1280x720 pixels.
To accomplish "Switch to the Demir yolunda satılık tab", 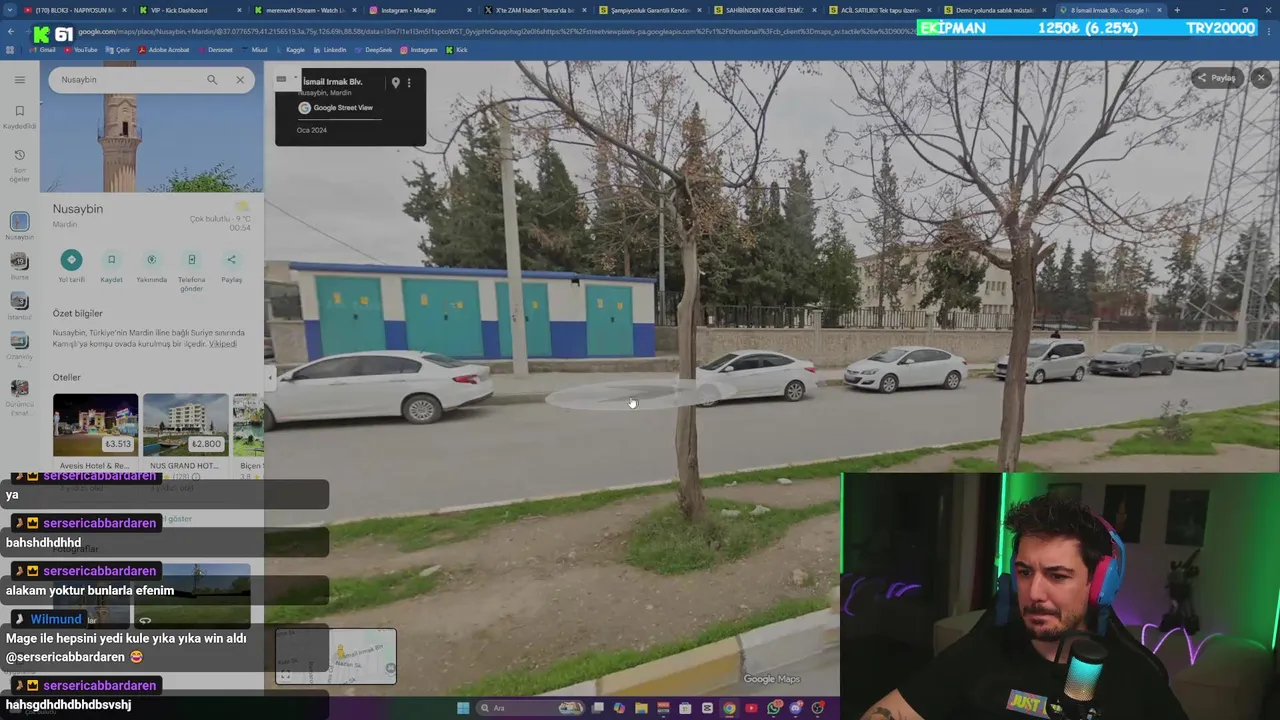I will [993, 10].
